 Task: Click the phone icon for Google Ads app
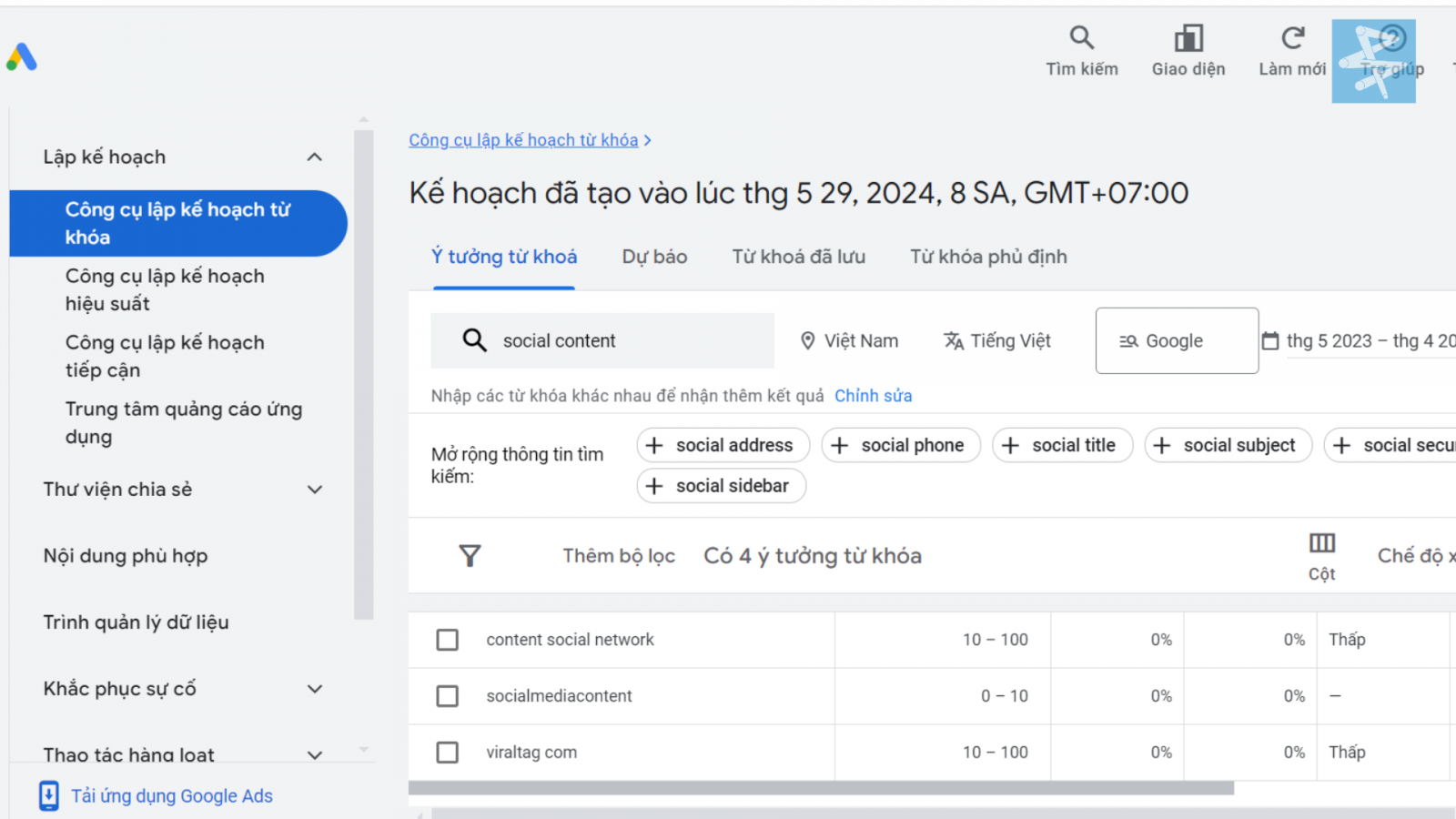pyautogui.click(x=48, y=796)
